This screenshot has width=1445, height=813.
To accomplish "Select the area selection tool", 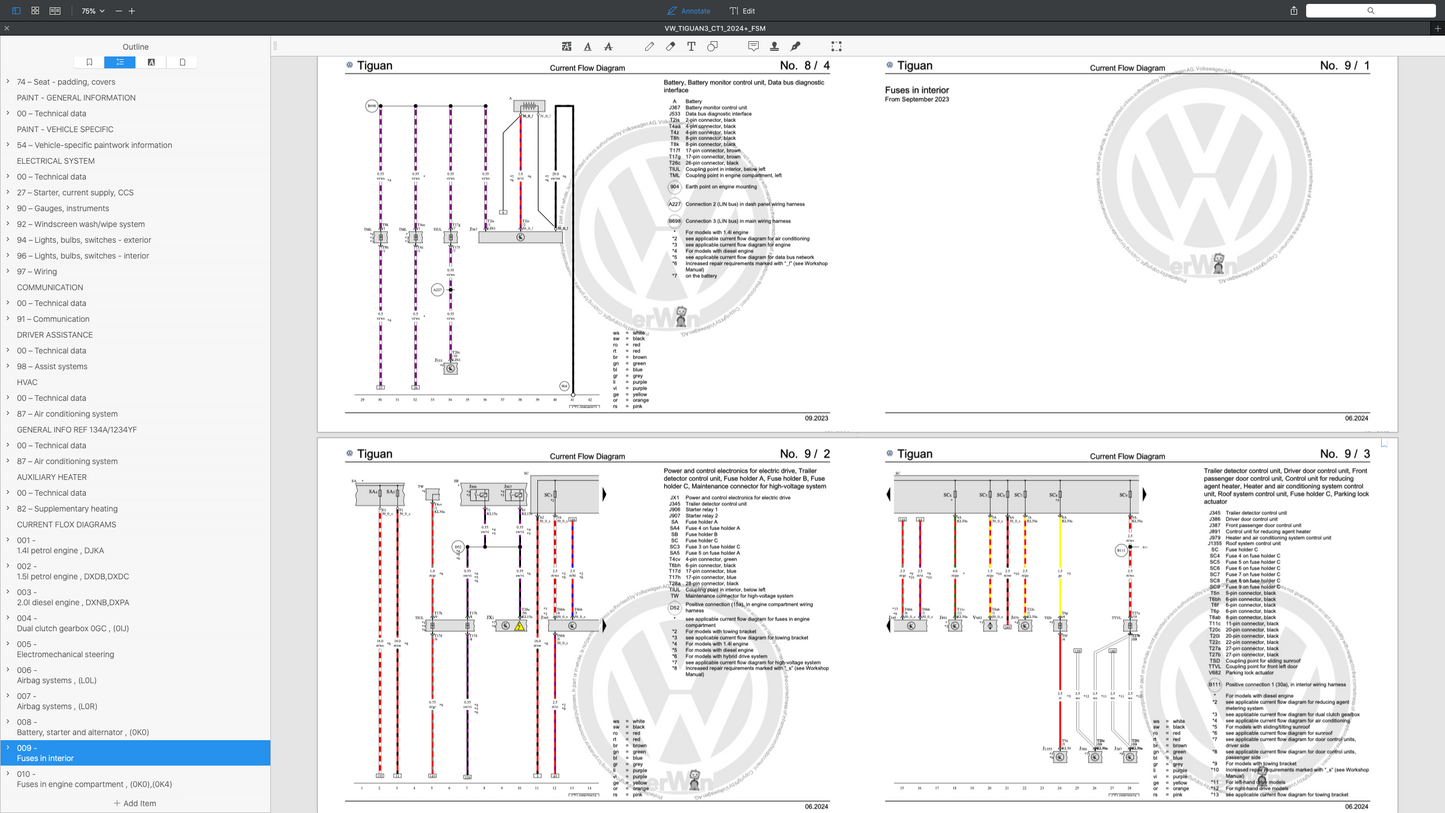I will click(836, 46).
